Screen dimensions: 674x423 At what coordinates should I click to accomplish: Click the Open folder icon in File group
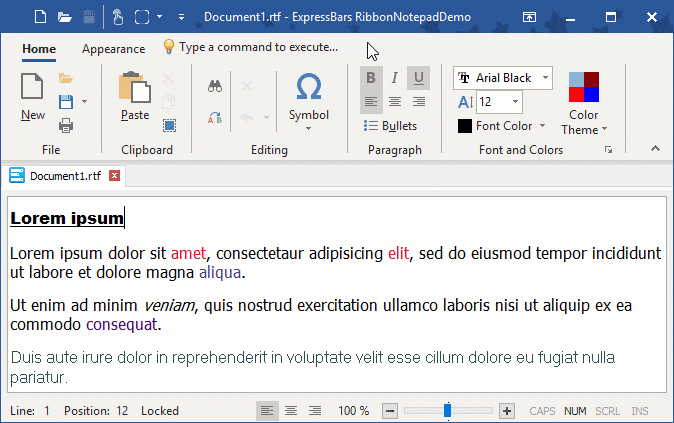[66, 78]
